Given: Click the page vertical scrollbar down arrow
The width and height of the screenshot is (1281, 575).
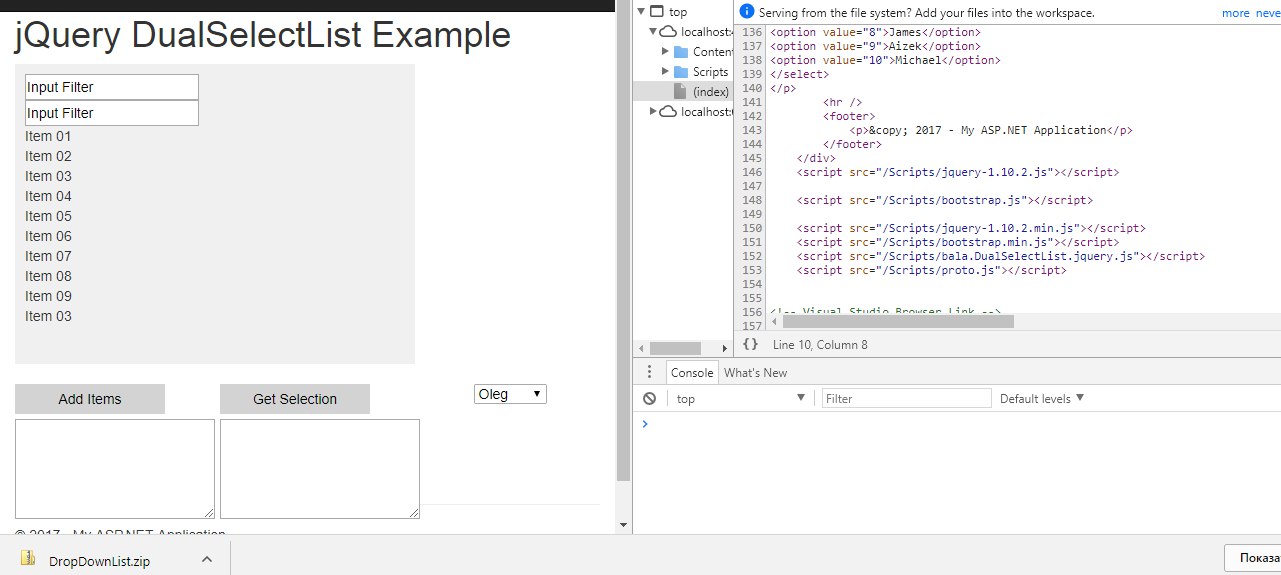Looking at the screenshot, I should click(x=624, y=525).
